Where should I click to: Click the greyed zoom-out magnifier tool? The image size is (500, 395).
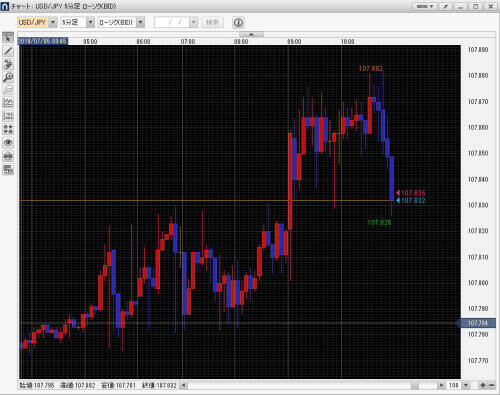(8, 90)
